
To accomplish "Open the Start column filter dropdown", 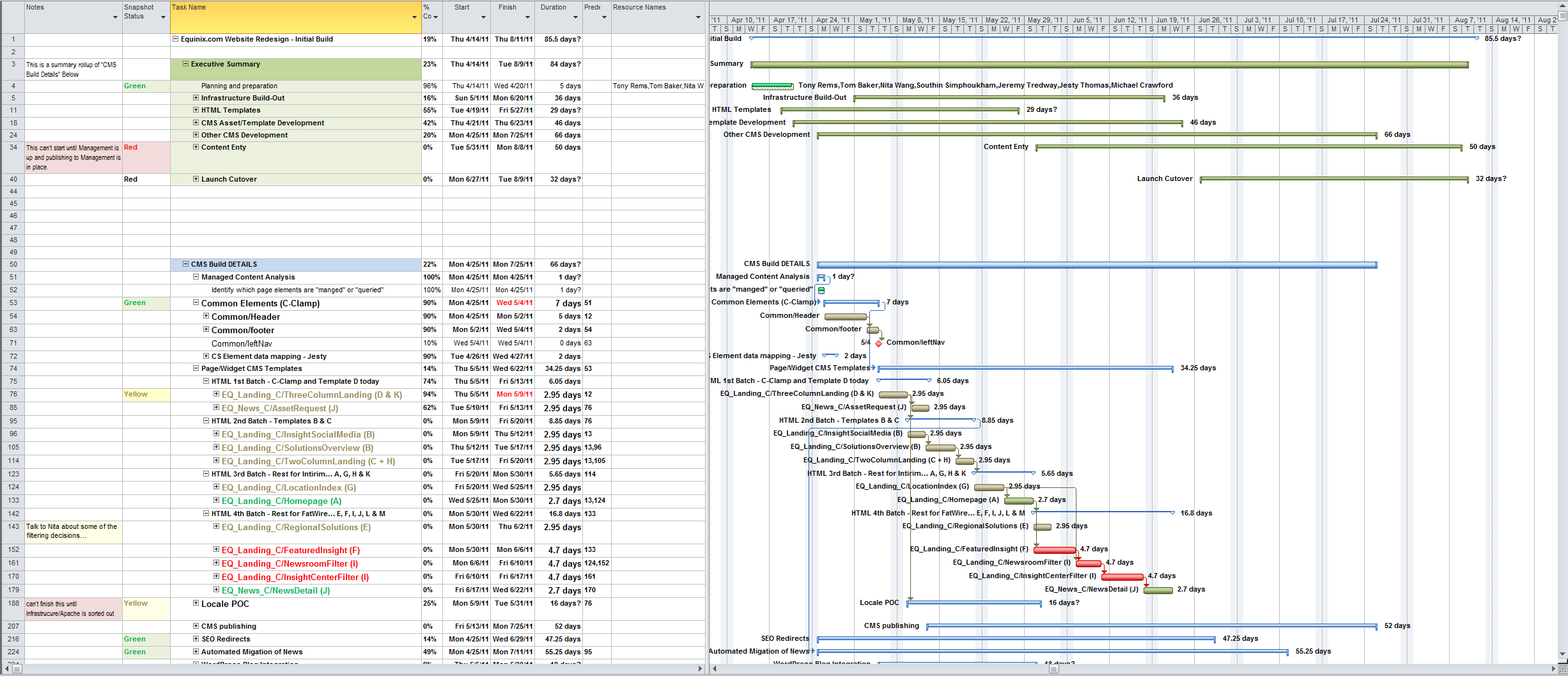I will [483, 17].
